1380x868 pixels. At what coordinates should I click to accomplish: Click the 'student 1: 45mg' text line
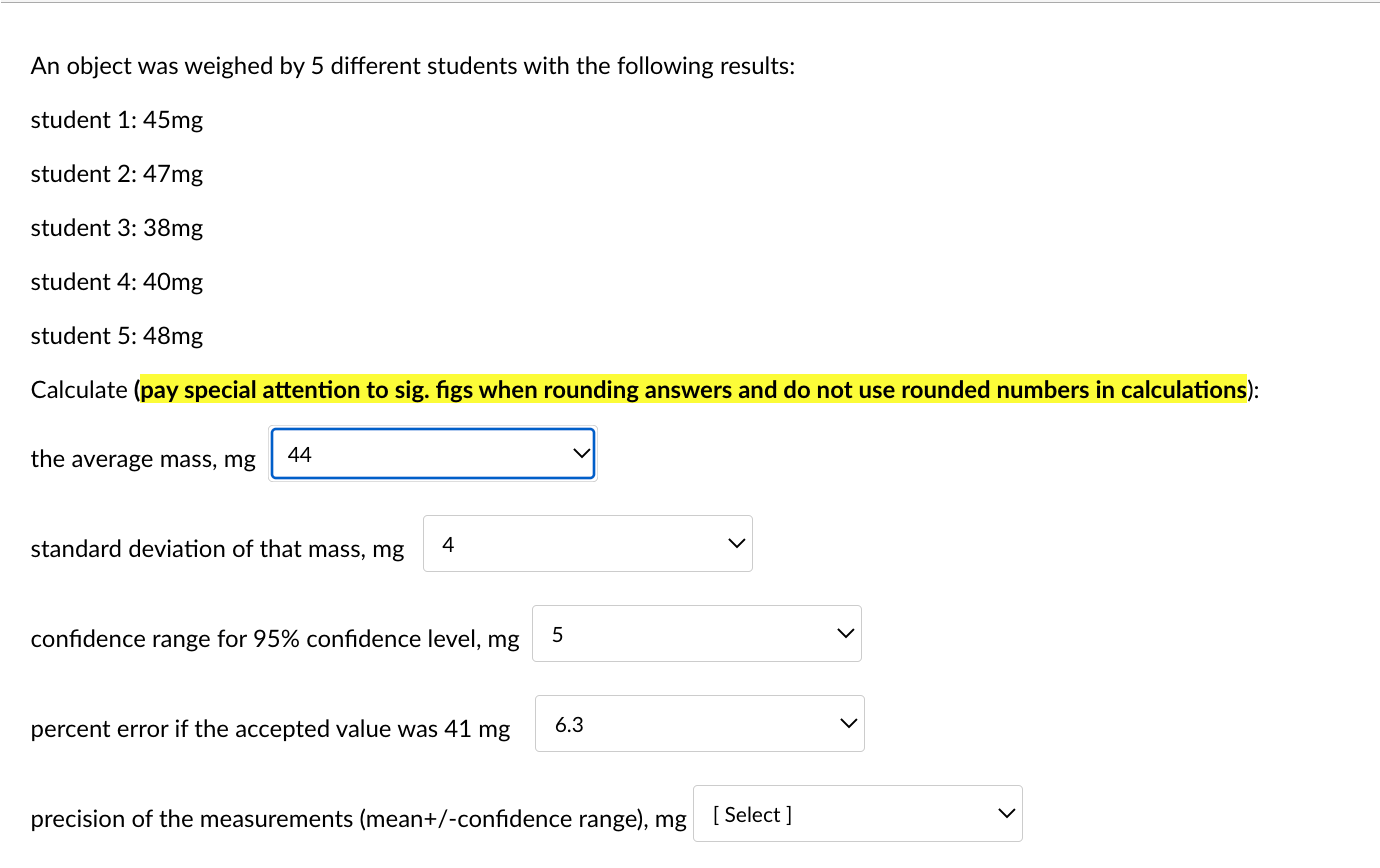117,120
